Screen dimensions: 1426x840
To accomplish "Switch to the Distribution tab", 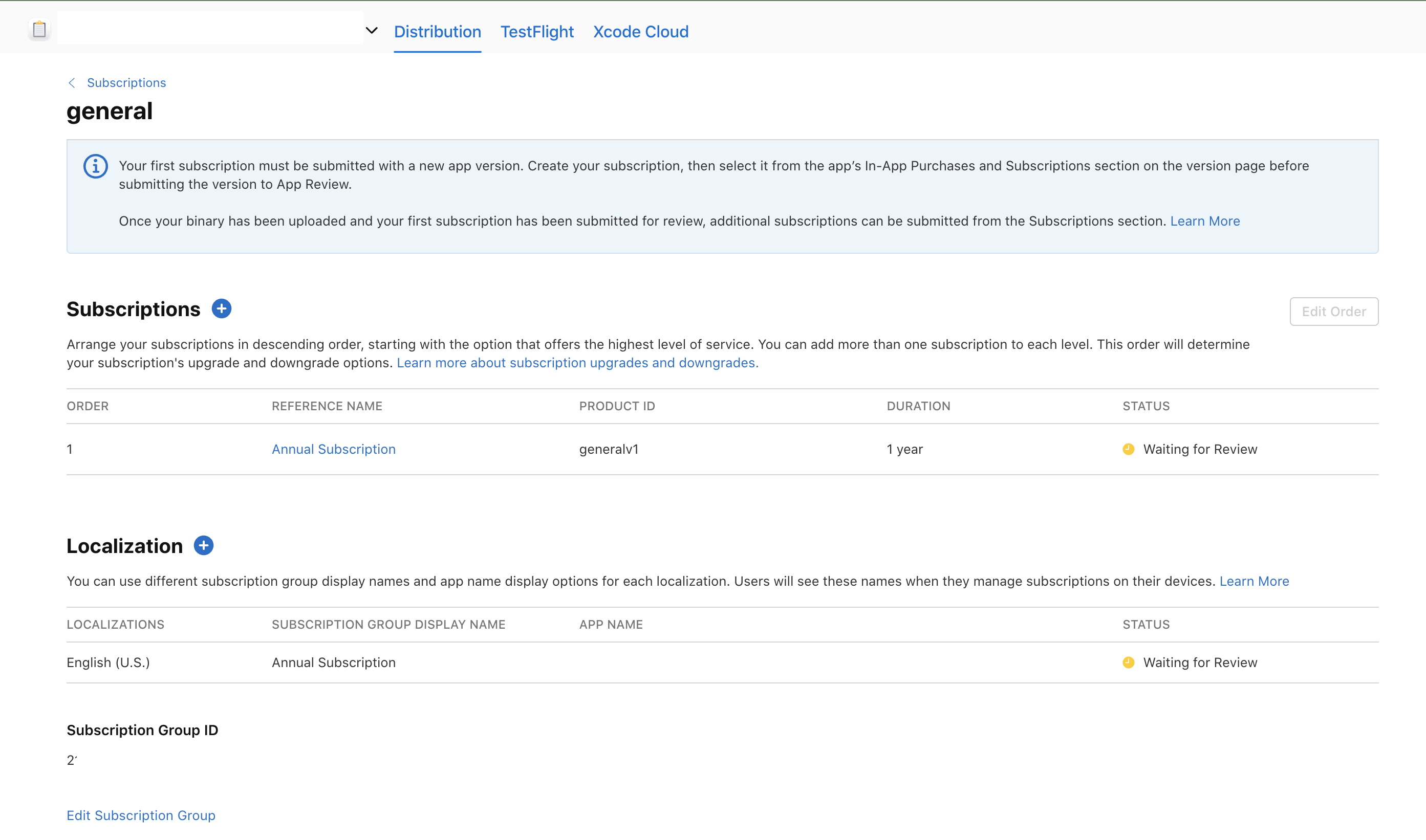I will 437,32.
